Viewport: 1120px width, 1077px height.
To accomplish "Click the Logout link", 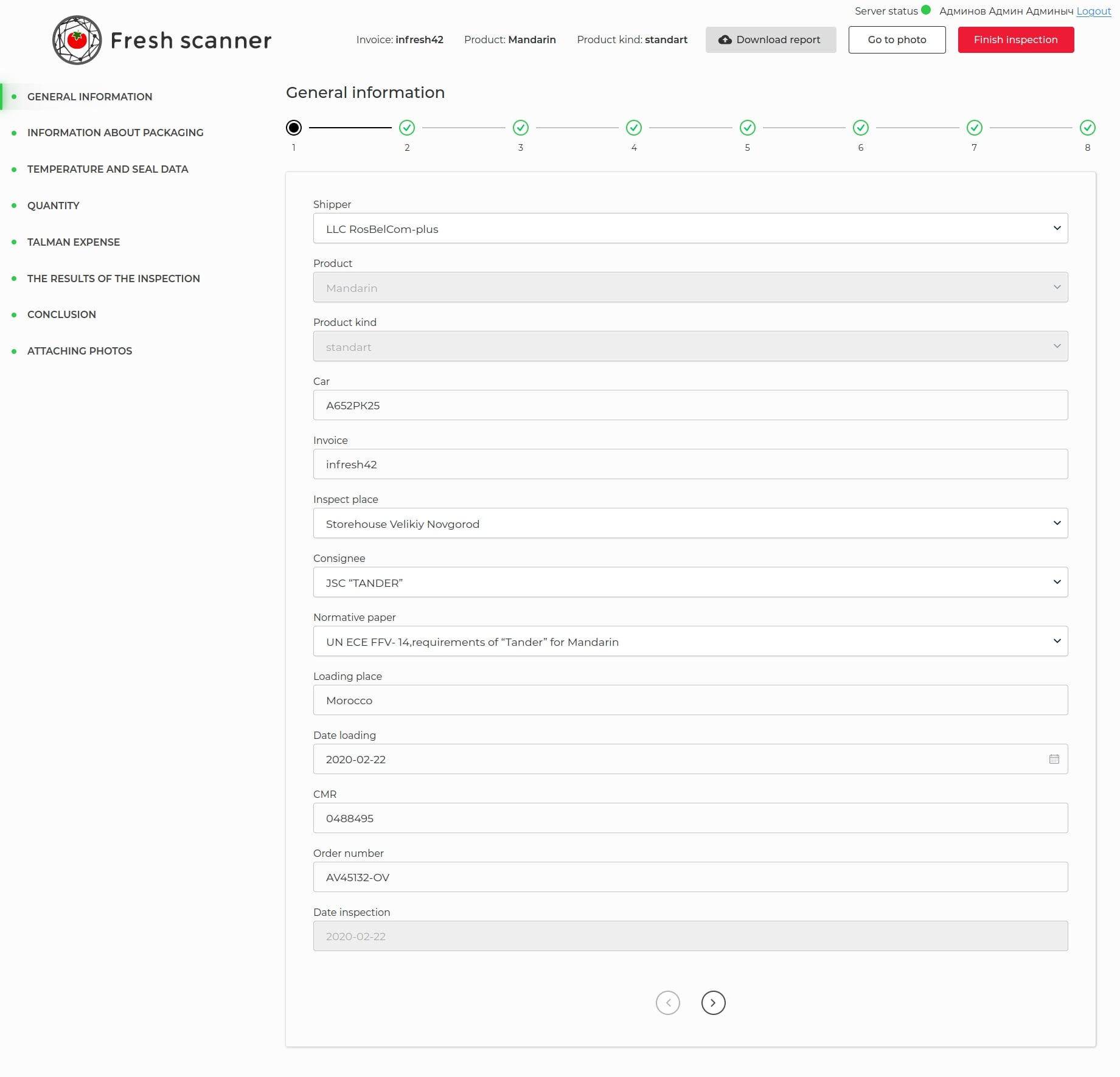I will pos(1093,11).
